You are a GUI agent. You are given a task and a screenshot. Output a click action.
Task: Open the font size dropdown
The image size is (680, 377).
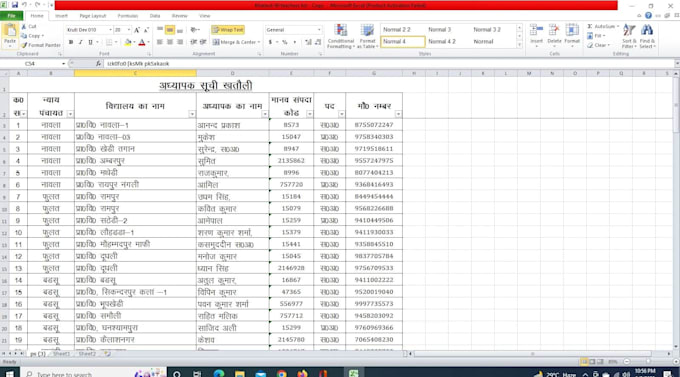129,30
